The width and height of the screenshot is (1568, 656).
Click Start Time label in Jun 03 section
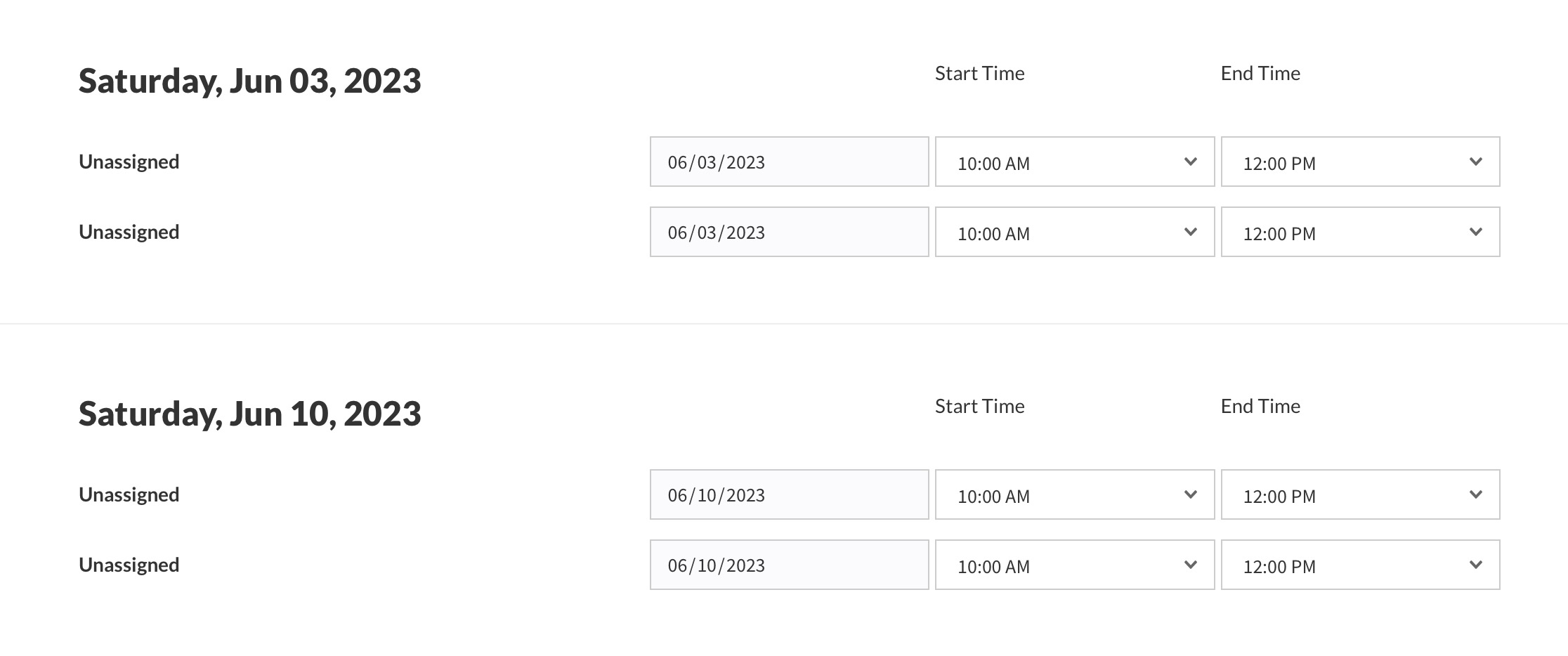tap(979, 74)
